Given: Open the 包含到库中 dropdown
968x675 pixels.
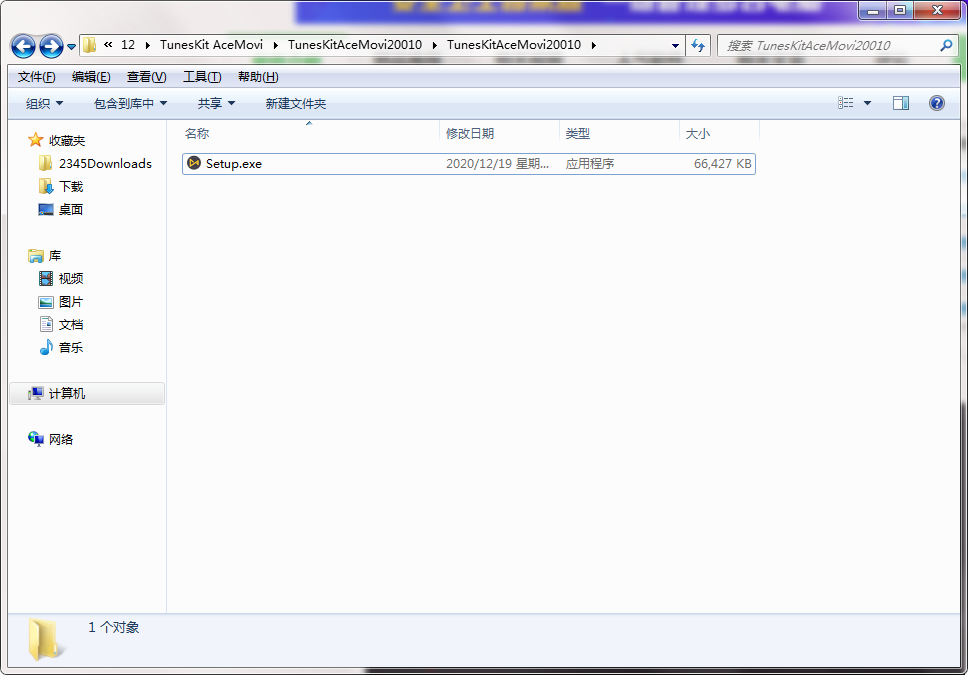Looking at the screenshot, I should click(x=130, y=103).
